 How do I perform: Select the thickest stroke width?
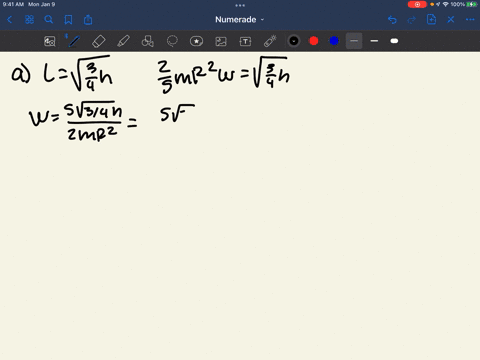394,41
